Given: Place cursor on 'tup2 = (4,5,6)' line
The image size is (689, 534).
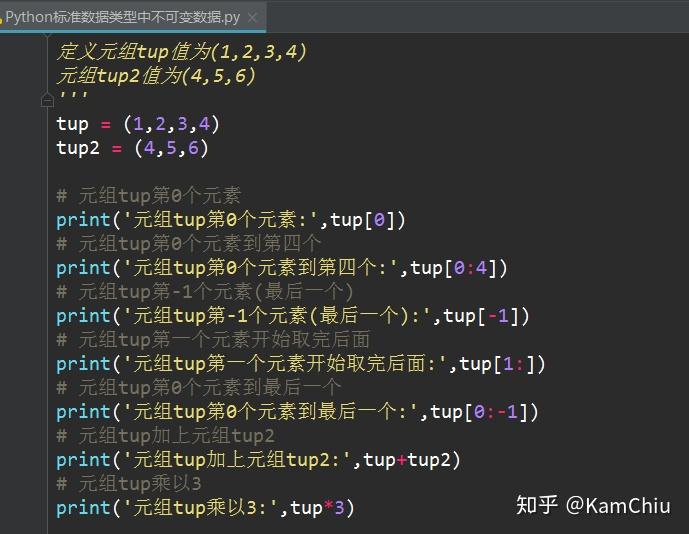Looking at the screenshot, I should (132, 148).
